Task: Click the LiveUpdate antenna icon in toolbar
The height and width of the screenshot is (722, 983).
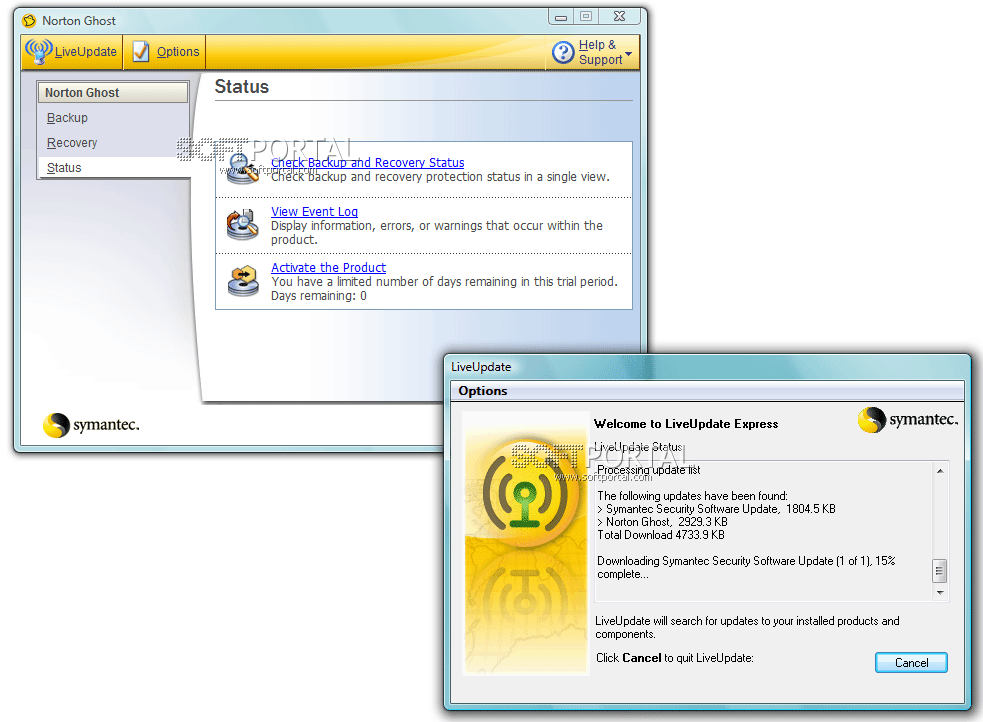Action: point(38,51)
